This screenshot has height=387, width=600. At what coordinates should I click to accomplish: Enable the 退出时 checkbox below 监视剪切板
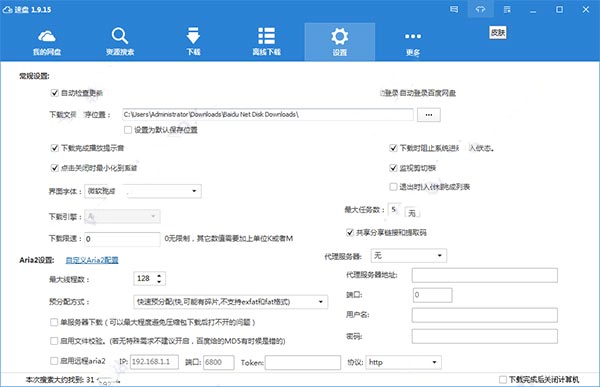pos(393,186)
